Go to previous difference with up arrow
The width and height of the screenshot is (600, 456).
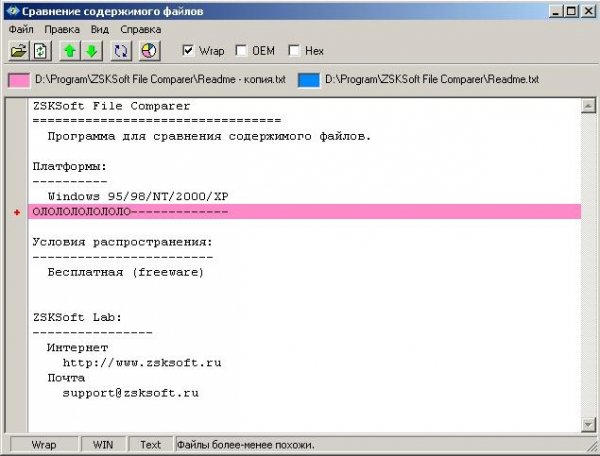(70, 51)
